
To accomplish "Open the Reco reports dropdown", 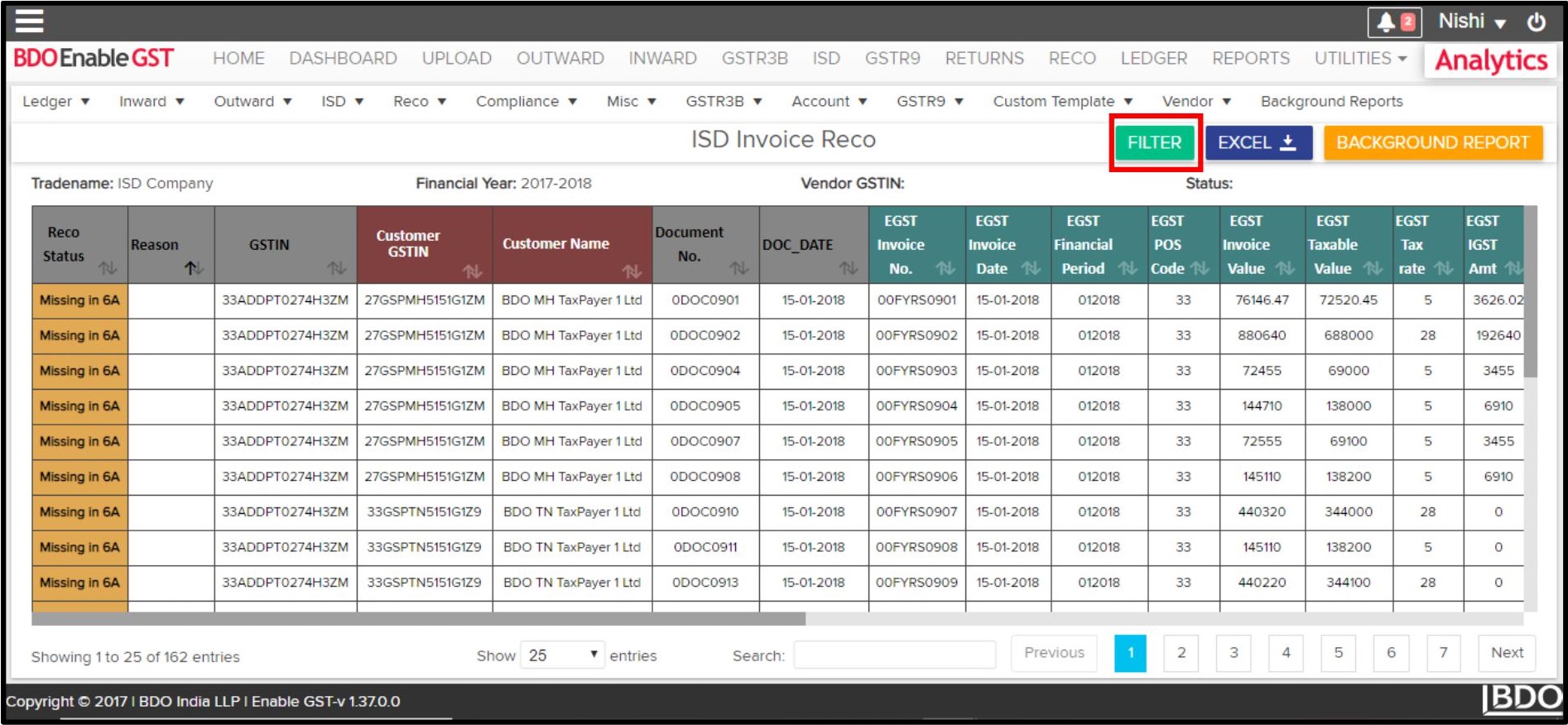I will tap(420, 101).
